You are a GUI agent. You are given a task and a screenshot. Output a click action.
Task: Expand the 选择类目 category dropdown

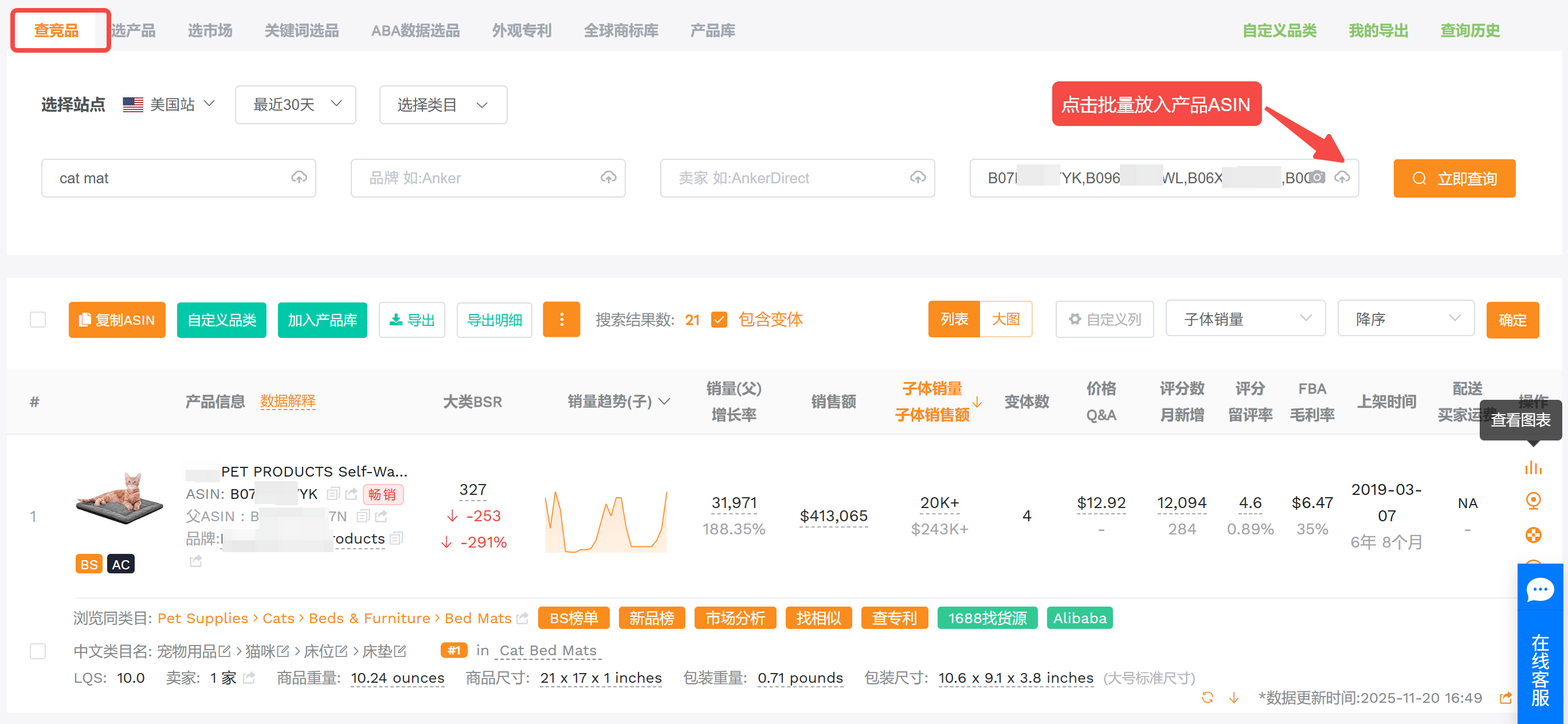[442, 105]
